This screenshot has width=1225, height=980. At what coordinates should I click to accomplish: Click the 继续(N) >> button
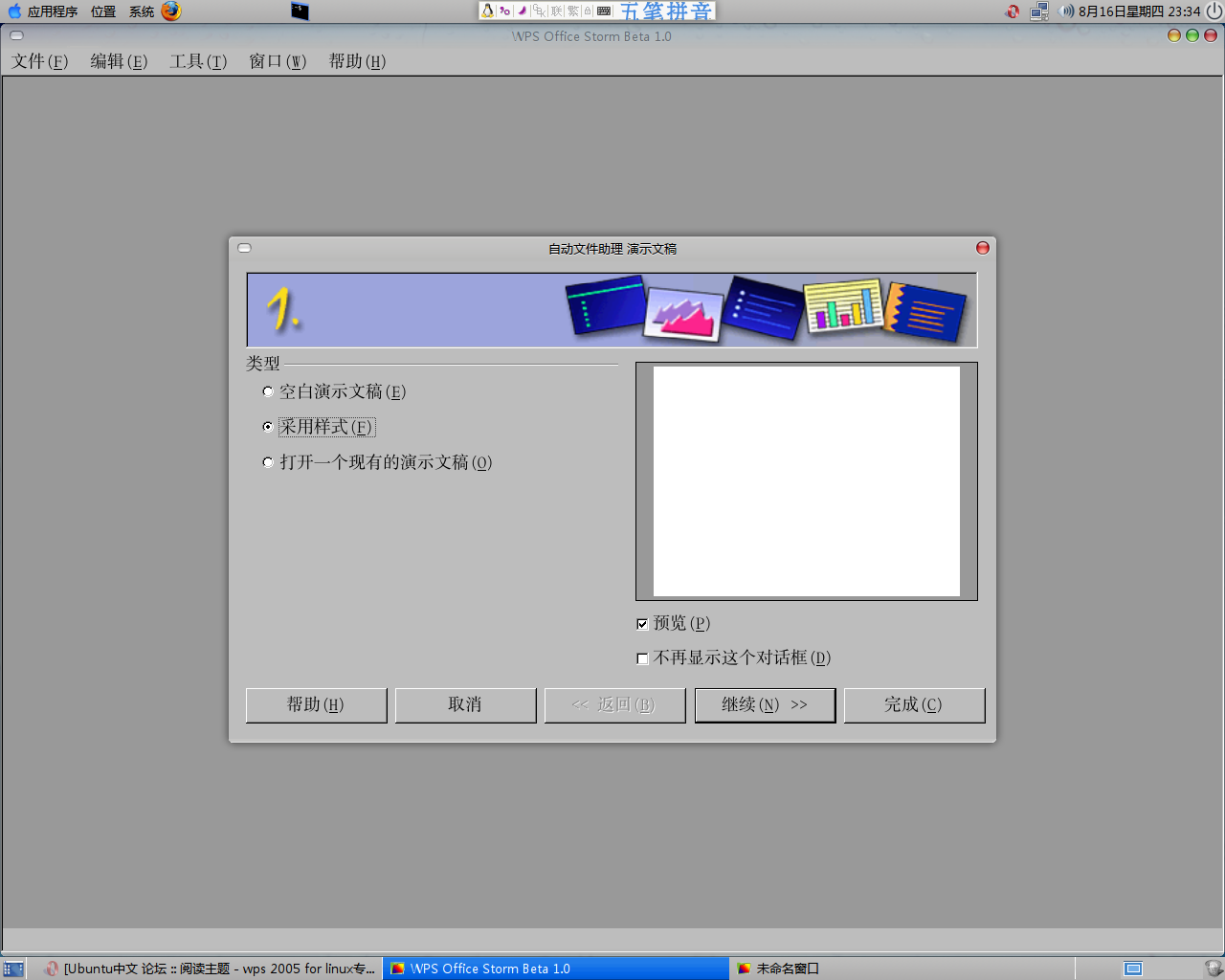click(765, 705)
